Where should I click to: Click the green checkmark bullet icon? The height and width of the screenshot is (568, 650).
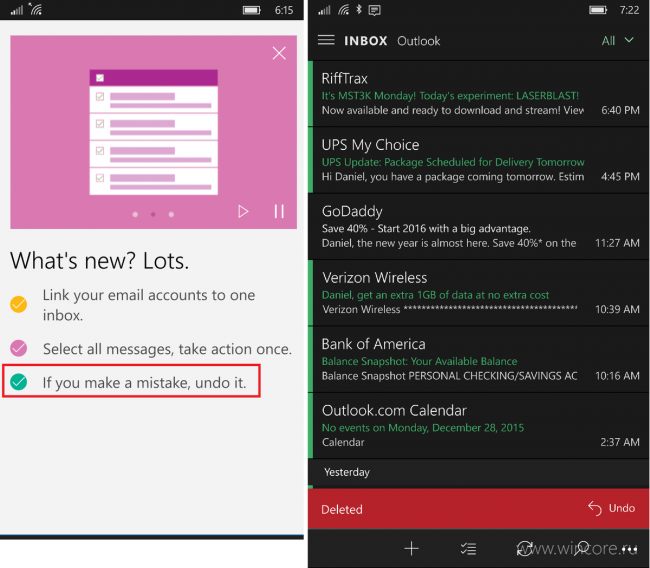[x=19, y=381]
